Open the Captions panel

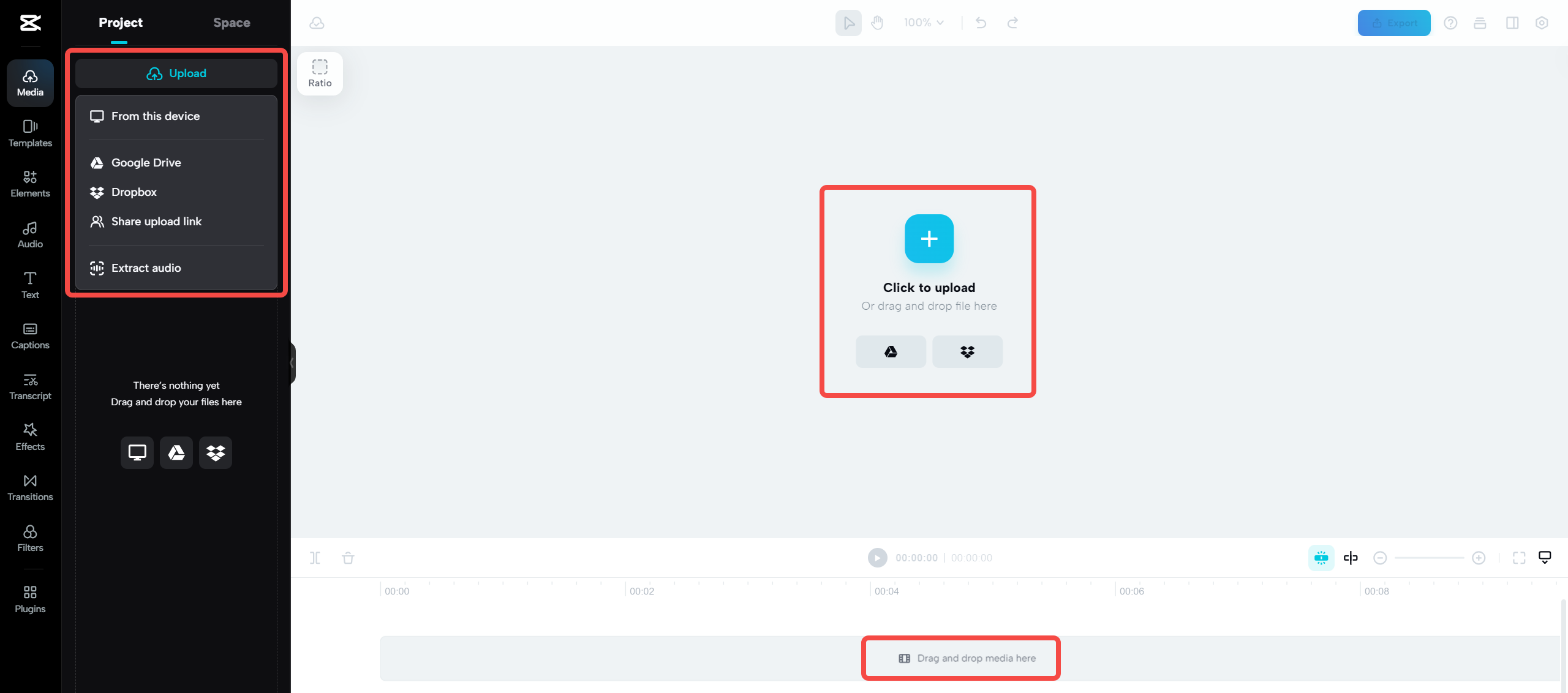29,335
